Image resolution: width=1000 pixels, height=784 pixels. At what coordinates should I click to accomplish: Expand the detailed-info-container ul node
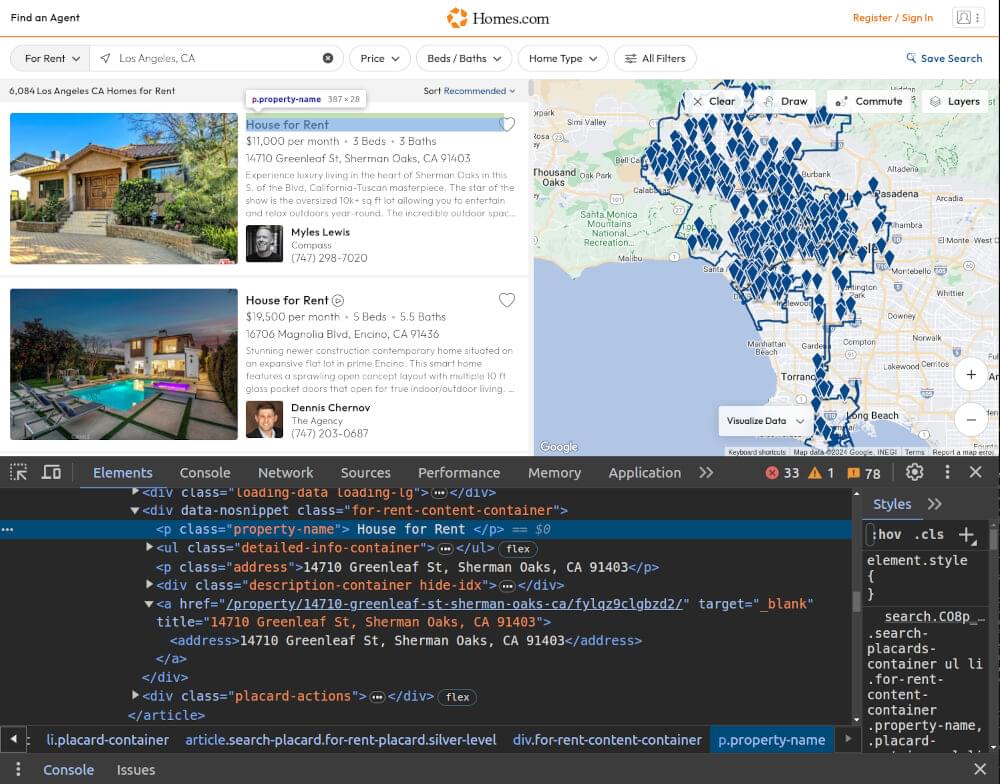tap(150, 548)
